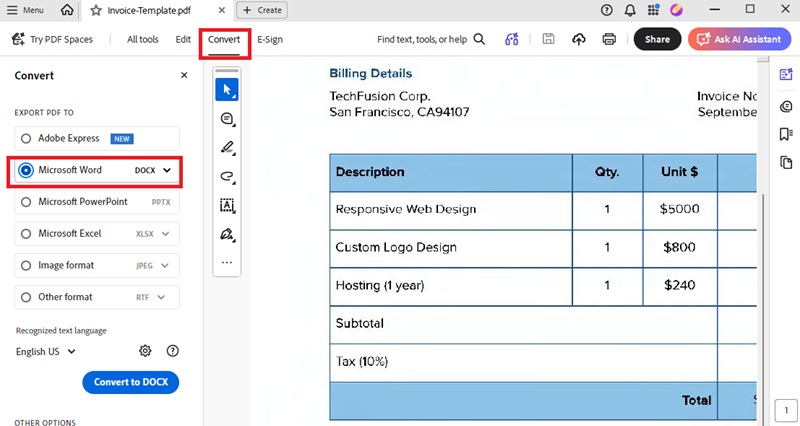The height and width of the screenshot is (426, 800).
Task: Click the Create new tab button
Action: (262, 10)
